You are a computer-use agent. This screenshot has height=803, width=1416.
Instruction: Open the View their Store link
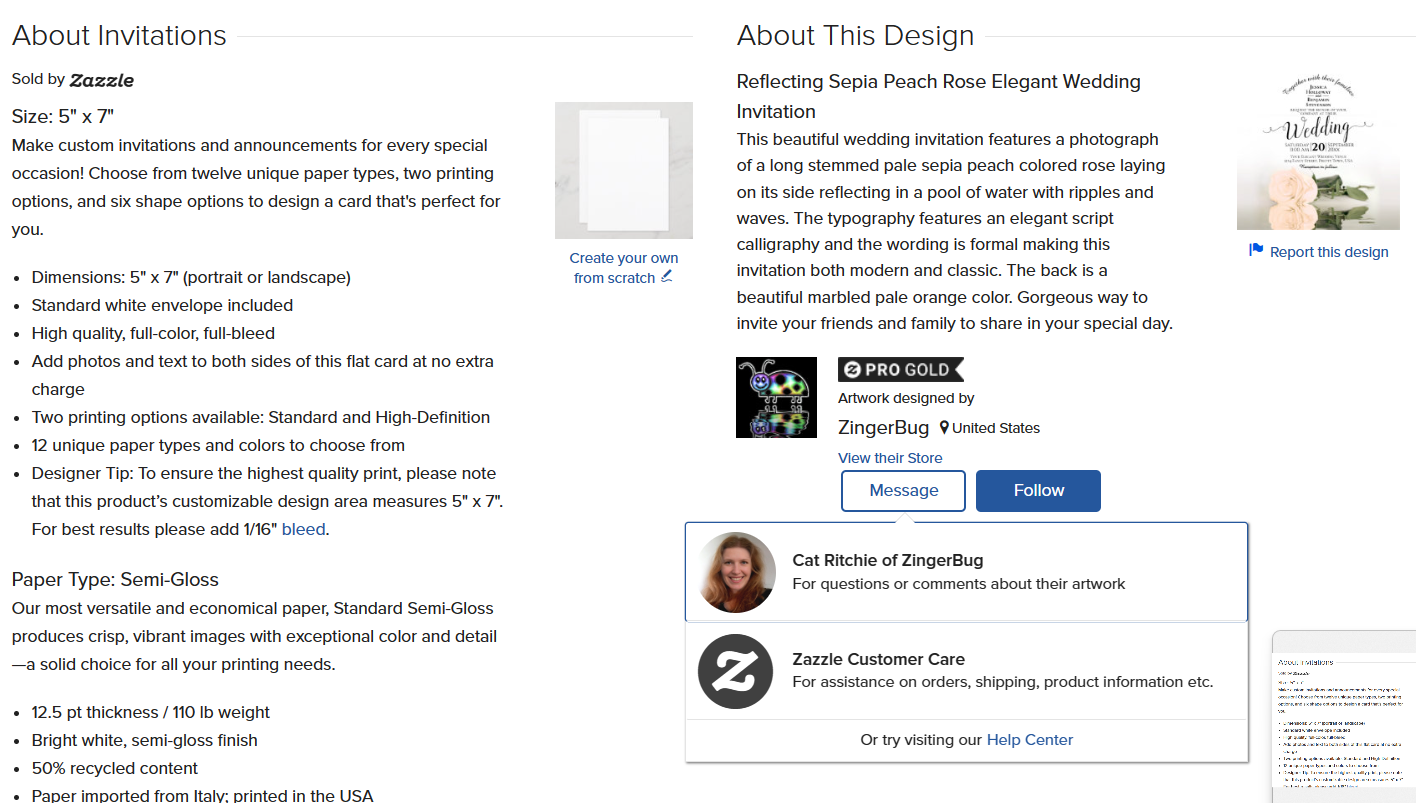(x=890, y=458)
